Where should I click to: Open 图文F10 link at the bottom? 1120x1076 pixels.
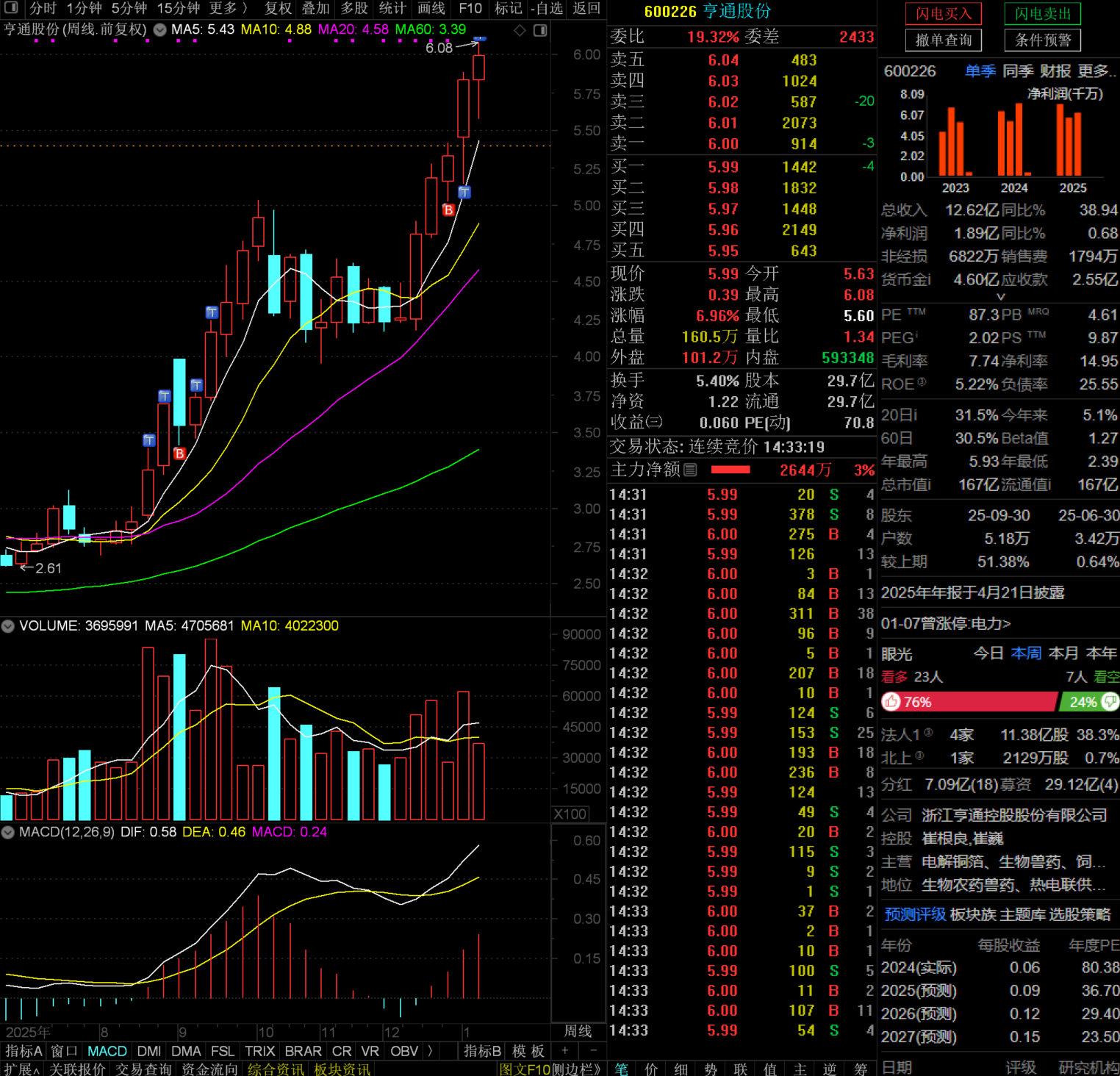[525, 1069]
